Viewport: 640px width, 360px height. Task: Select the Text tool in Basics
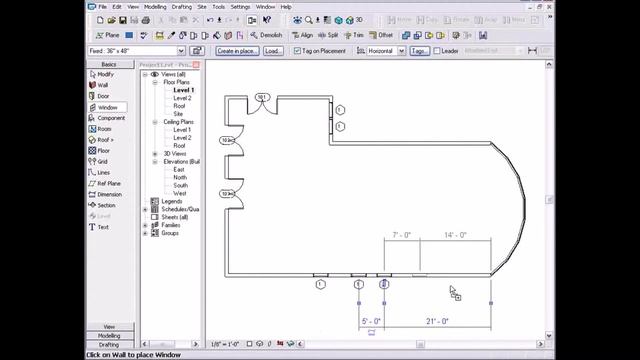pyautogui.click(x=99, y=227)
